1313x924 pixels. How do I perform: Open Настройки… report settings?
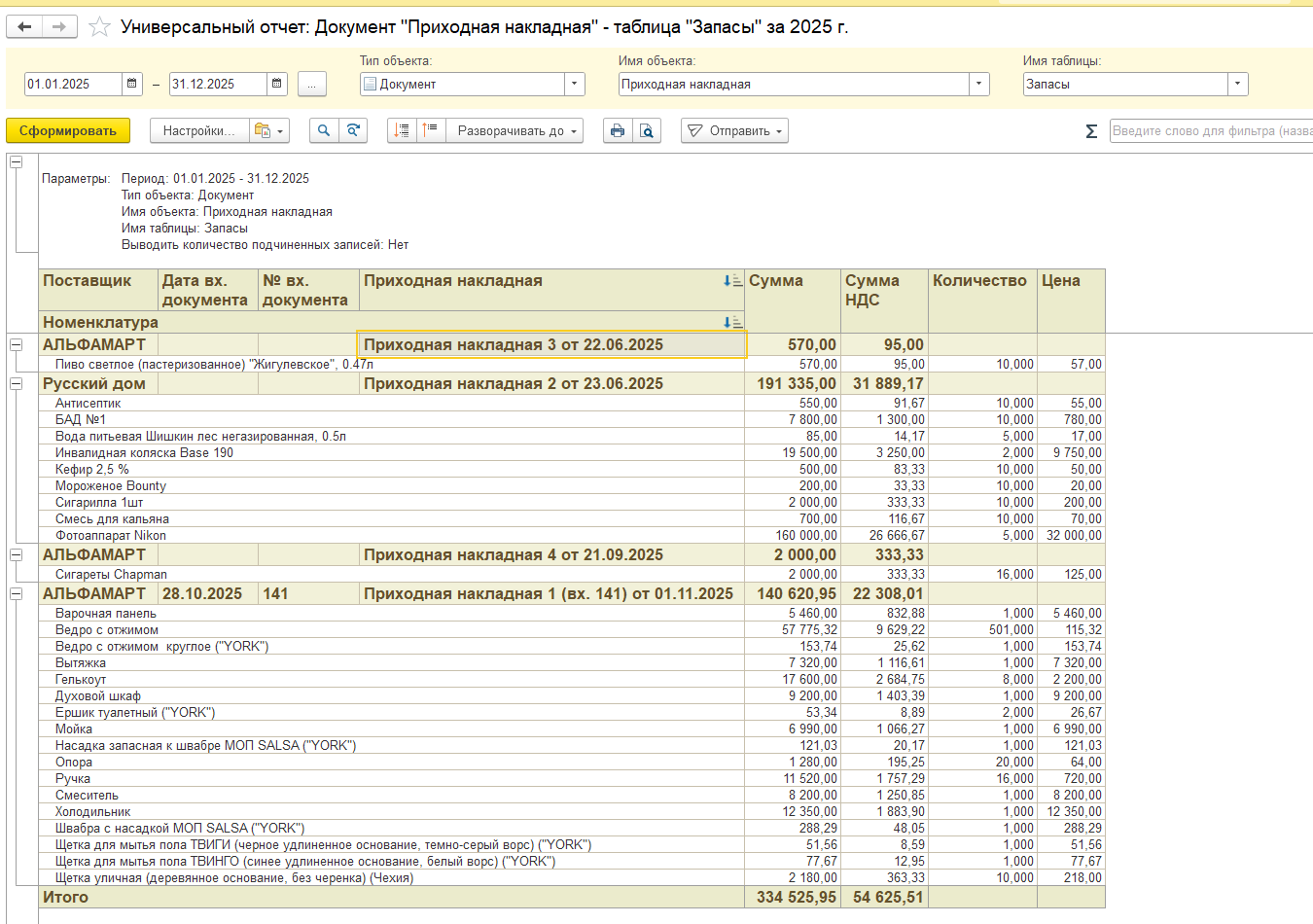tap(198, 130)
